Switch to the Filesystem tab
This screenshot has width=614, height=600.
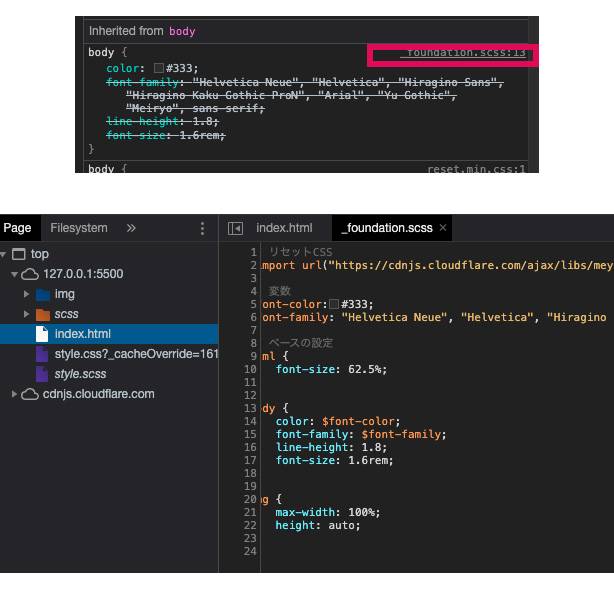coord(79,228)
